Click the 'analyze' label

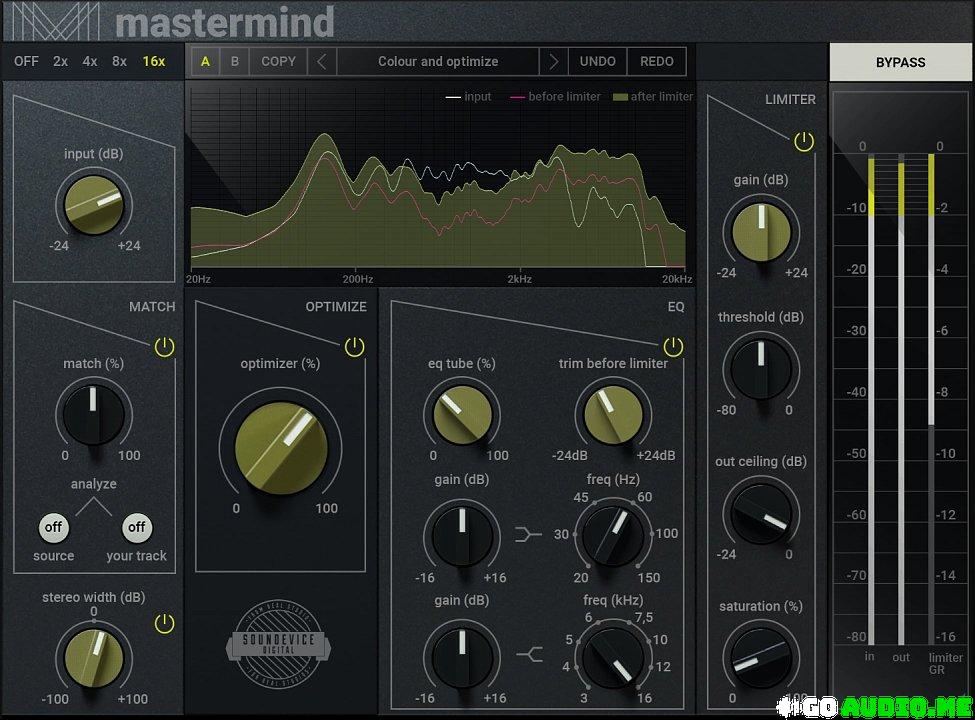click(x=94, y=484)
